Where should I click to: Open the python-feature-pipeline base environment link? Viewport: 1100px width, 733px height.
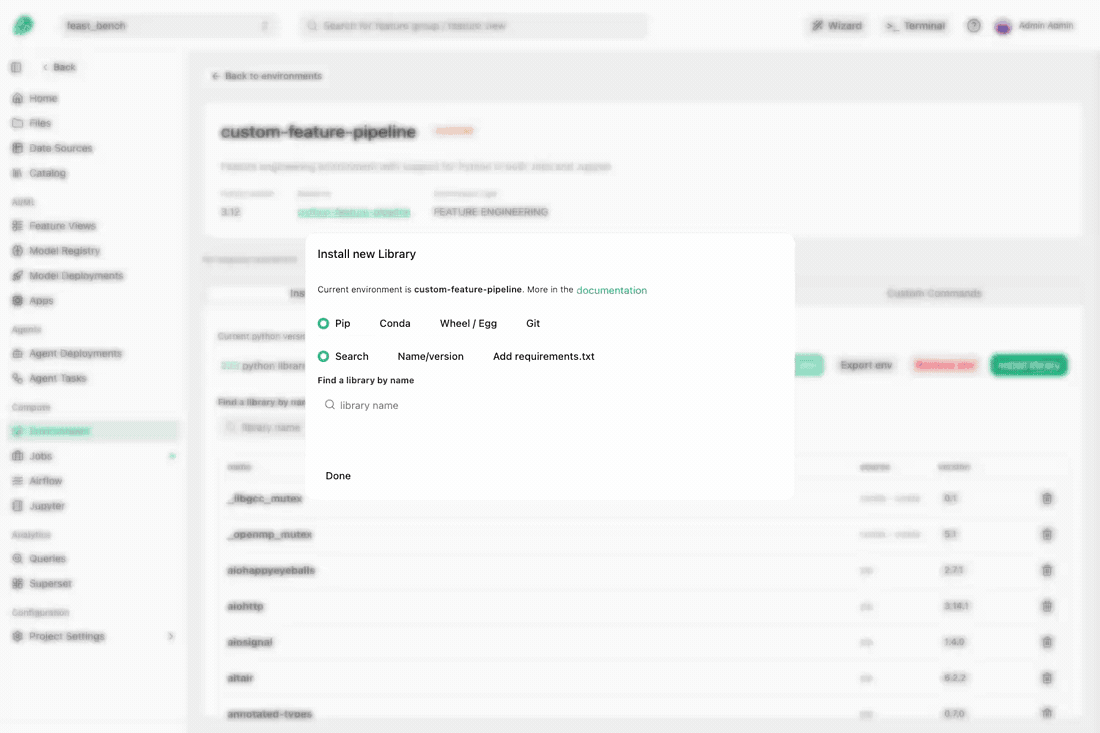point(354,212)
